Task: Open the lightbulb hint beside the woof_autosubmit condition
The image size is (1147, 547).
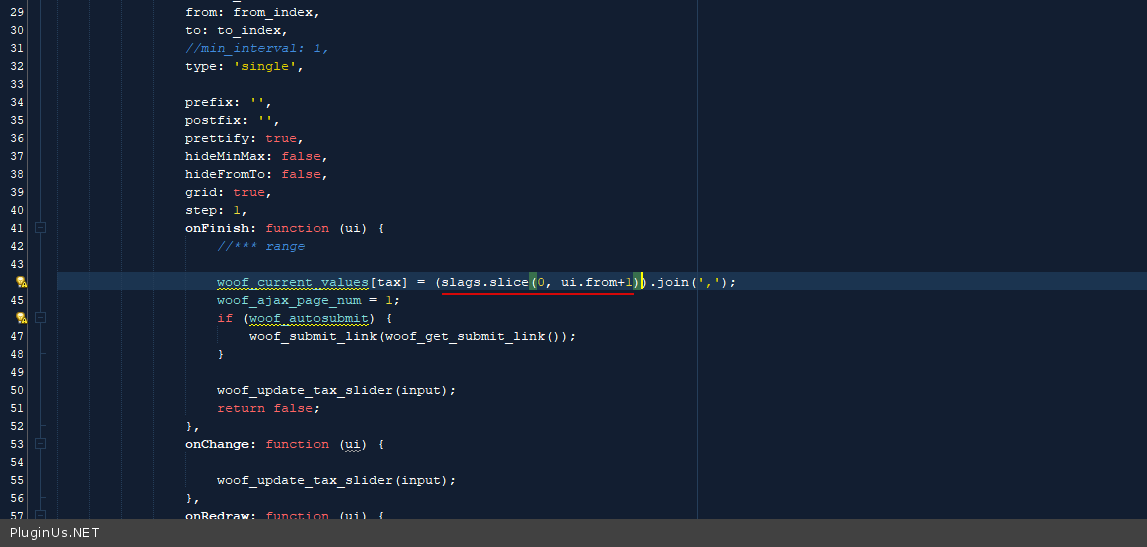Action: 21,318
